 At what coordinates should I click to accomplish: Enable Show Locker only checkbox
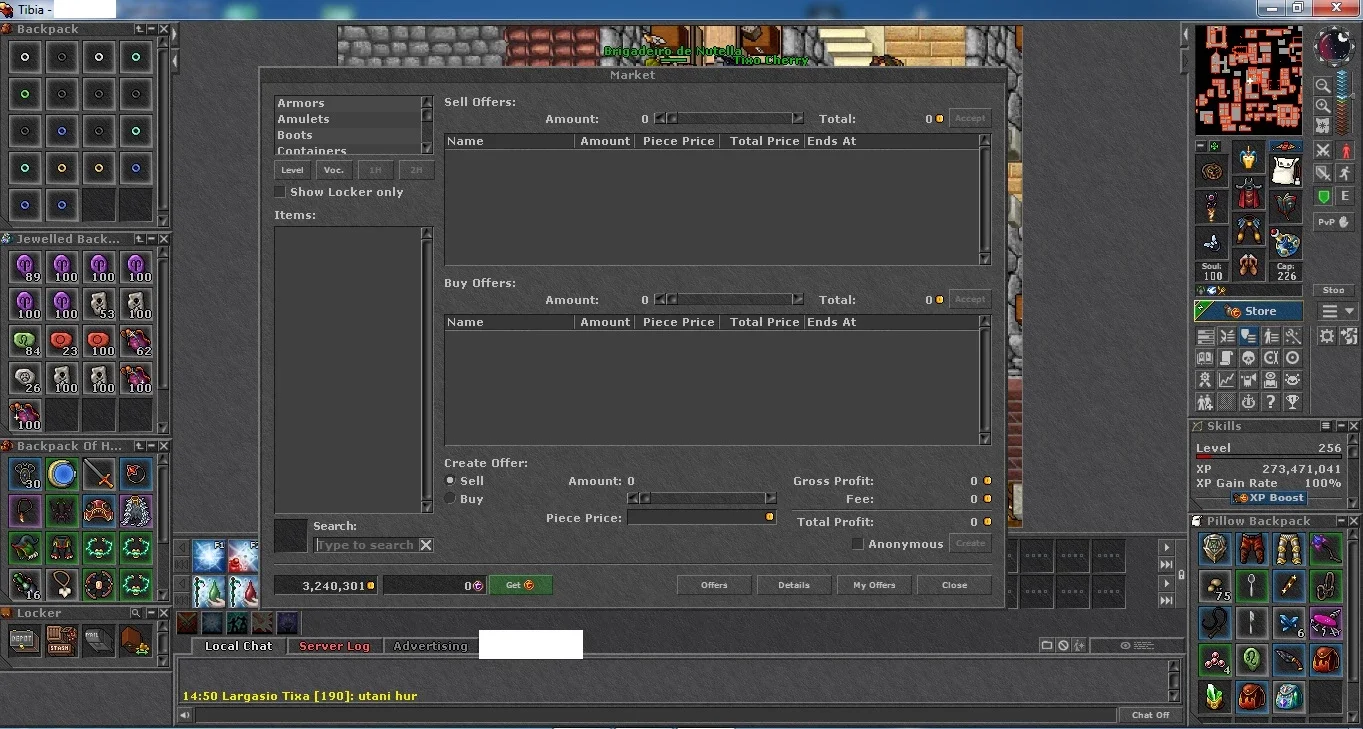tap(280, 192)
